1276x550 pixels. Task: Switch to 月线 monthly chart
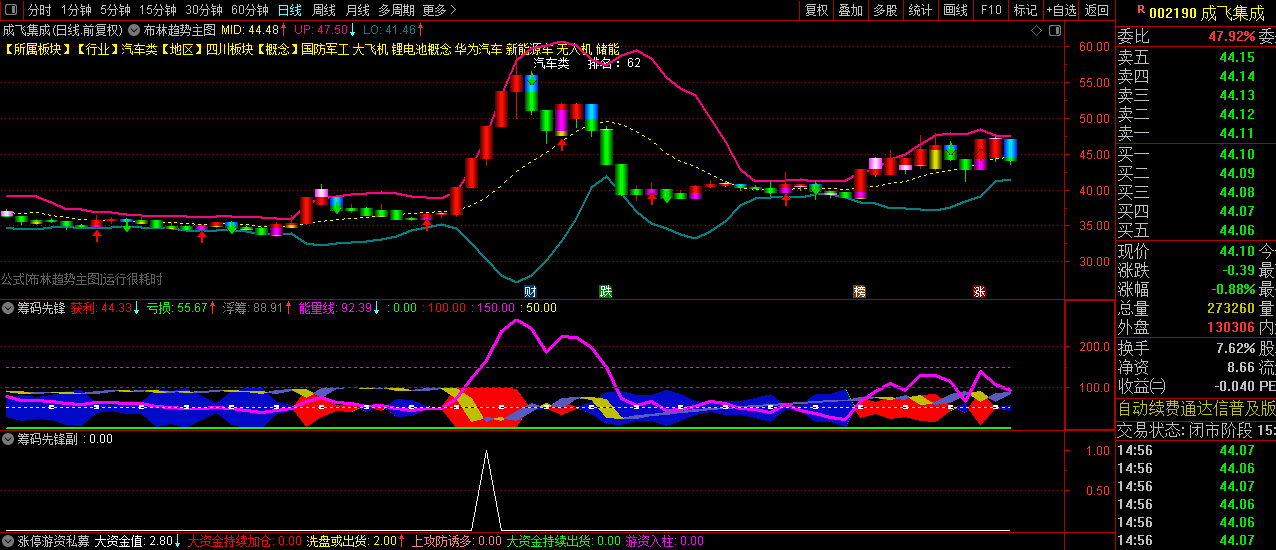tap(357, 10)
